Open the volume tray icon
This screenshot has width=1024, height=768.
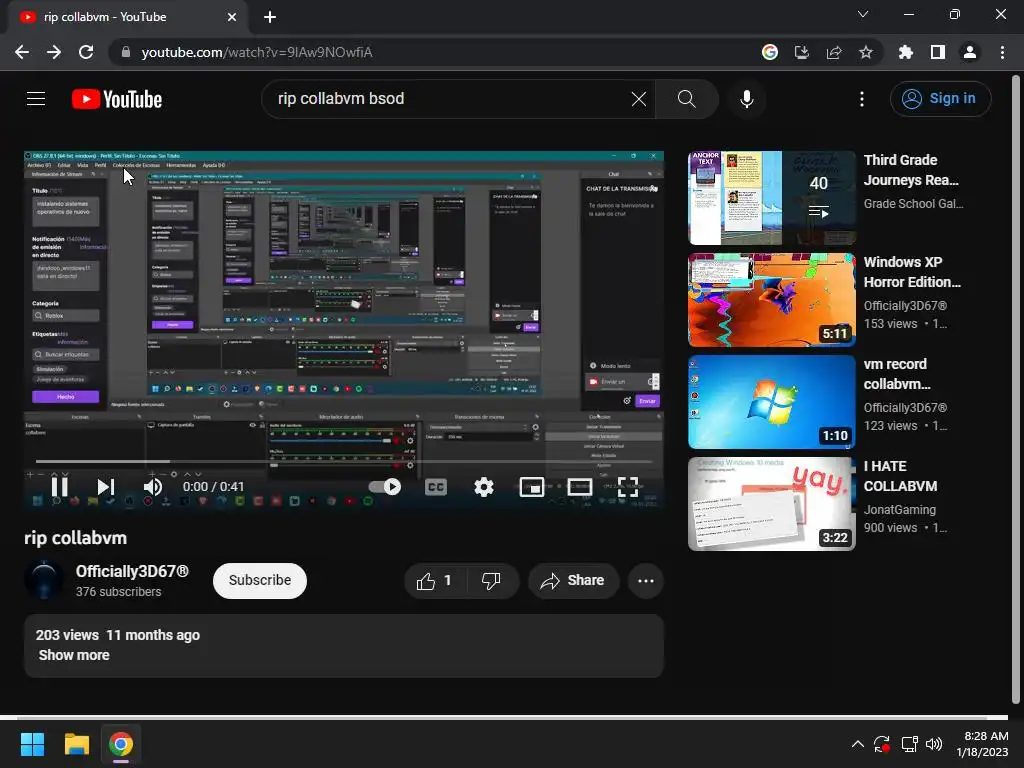(934, 744)
